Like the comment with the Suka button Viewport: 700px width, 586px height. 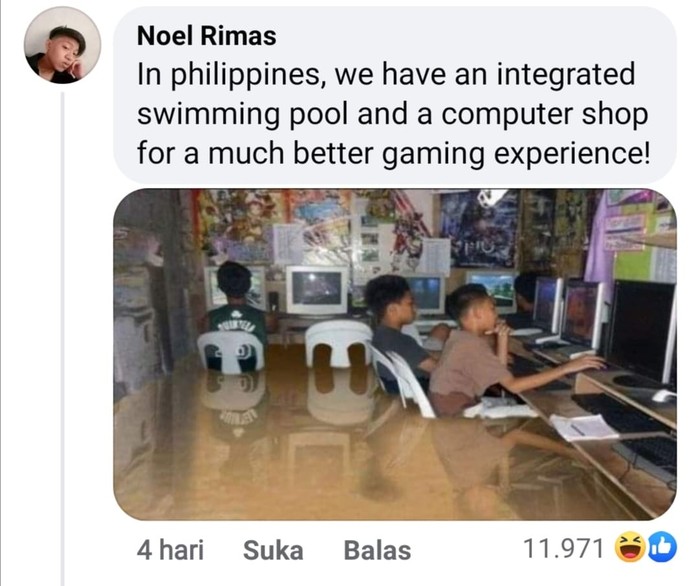pos(273,550)
